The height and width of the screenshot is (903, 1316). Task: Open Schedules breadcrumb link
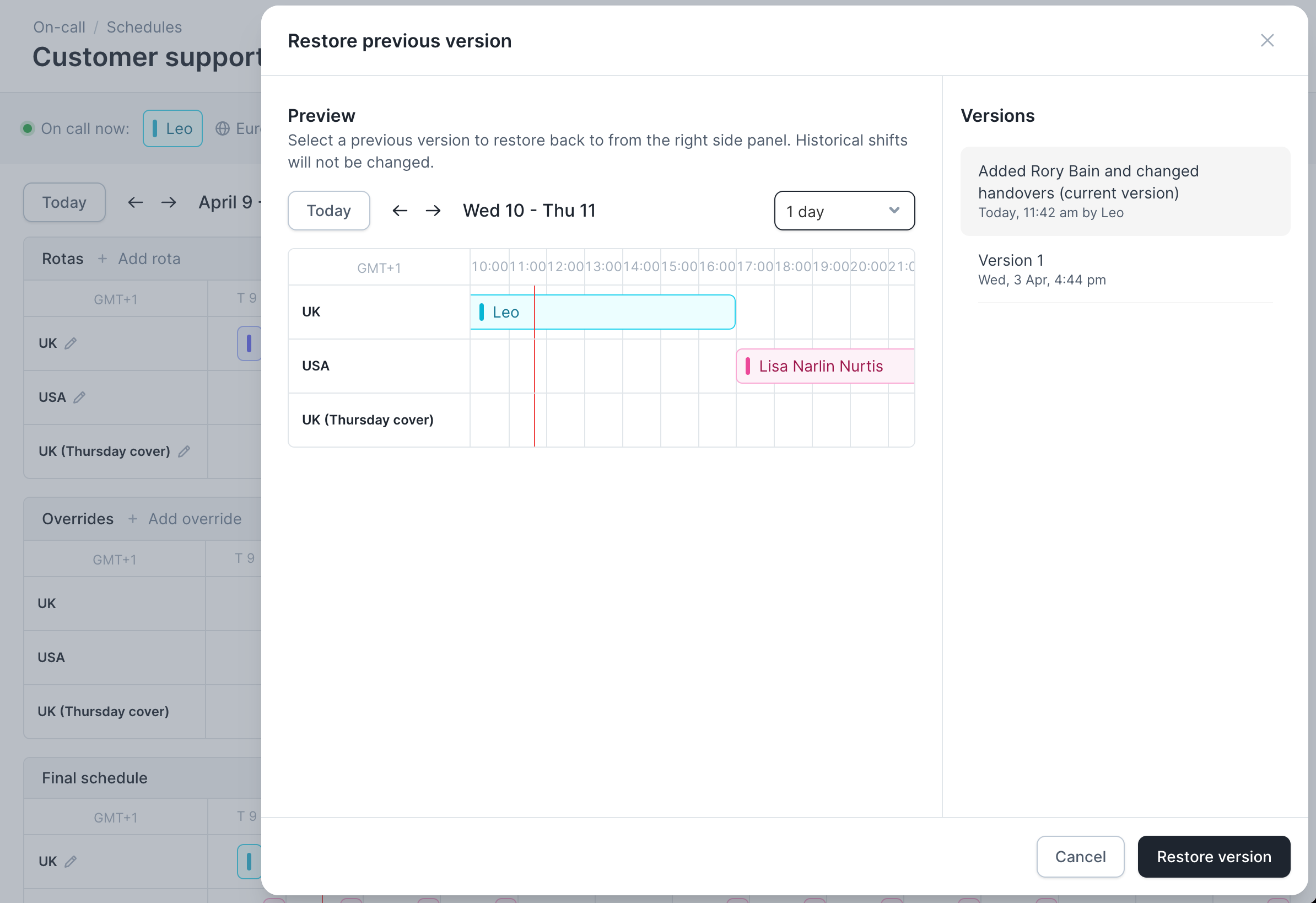(144, 27)
